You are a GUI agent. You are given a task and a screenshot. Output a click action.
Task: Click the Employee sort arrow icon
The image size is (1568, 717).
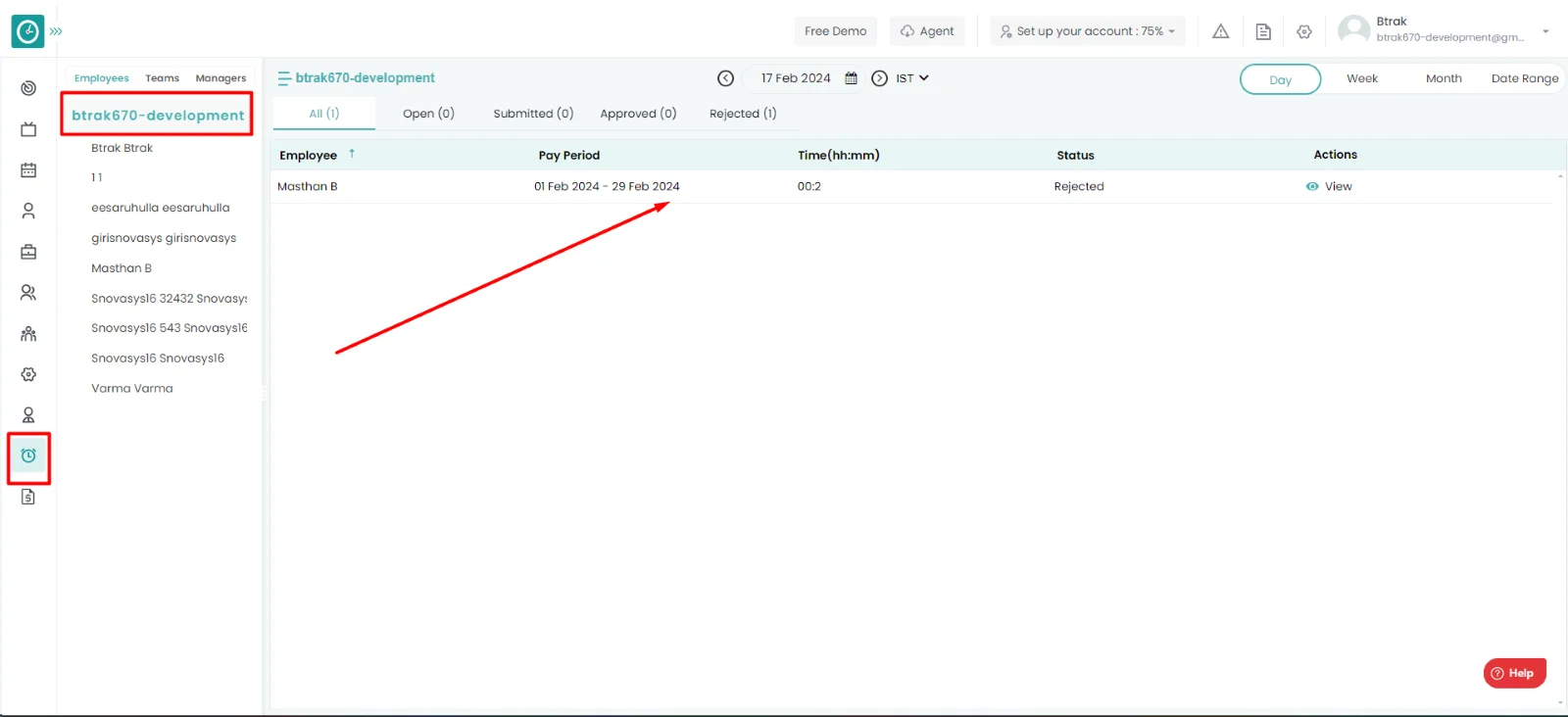[x=352, y=154]
